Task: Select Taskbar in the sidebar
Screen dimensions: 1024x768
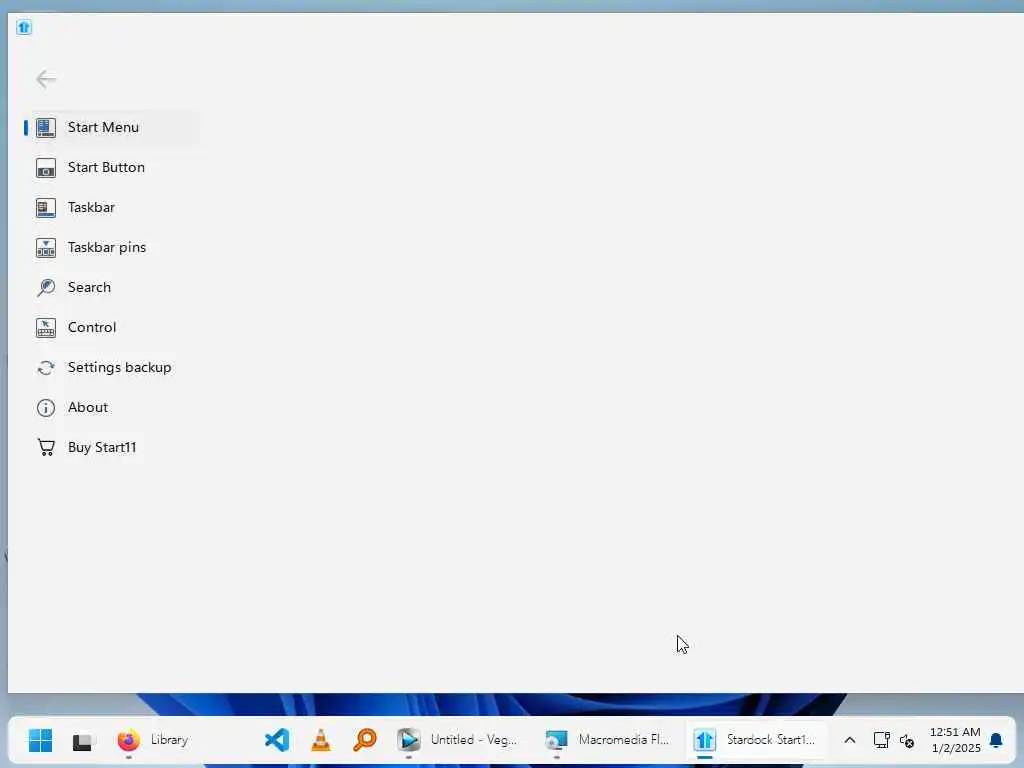Action: (x=112, y=208)
